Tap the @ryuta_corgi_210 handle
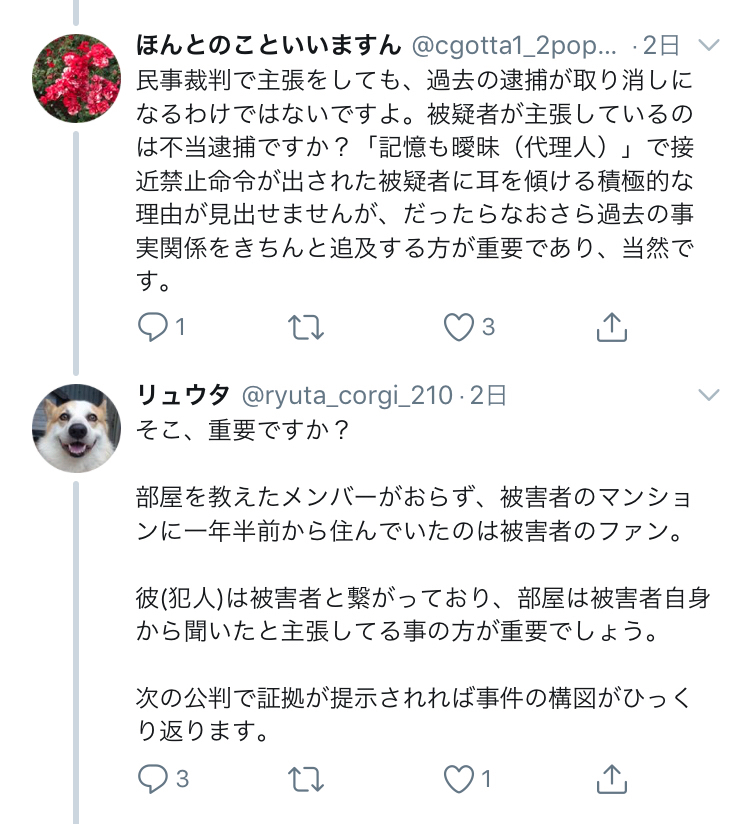This screenshot has height=824, width=750. (x=346, y=395)
